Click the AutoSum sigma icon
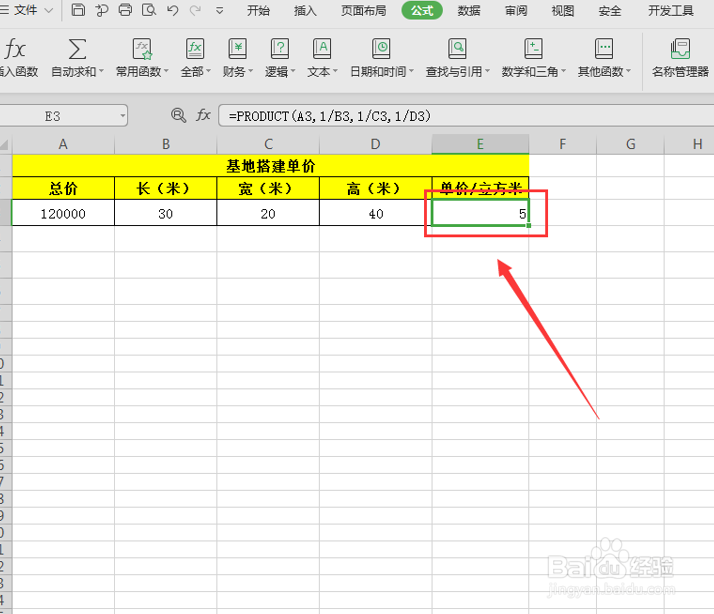 (x=77, y=49)
